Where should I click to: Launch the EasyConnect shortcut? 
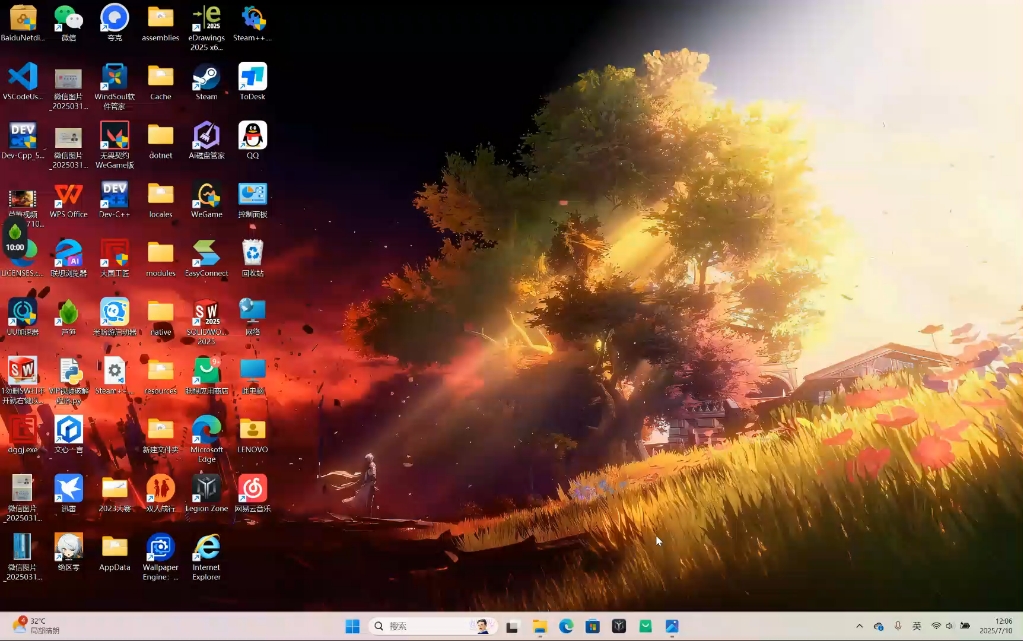coord(206,253)
